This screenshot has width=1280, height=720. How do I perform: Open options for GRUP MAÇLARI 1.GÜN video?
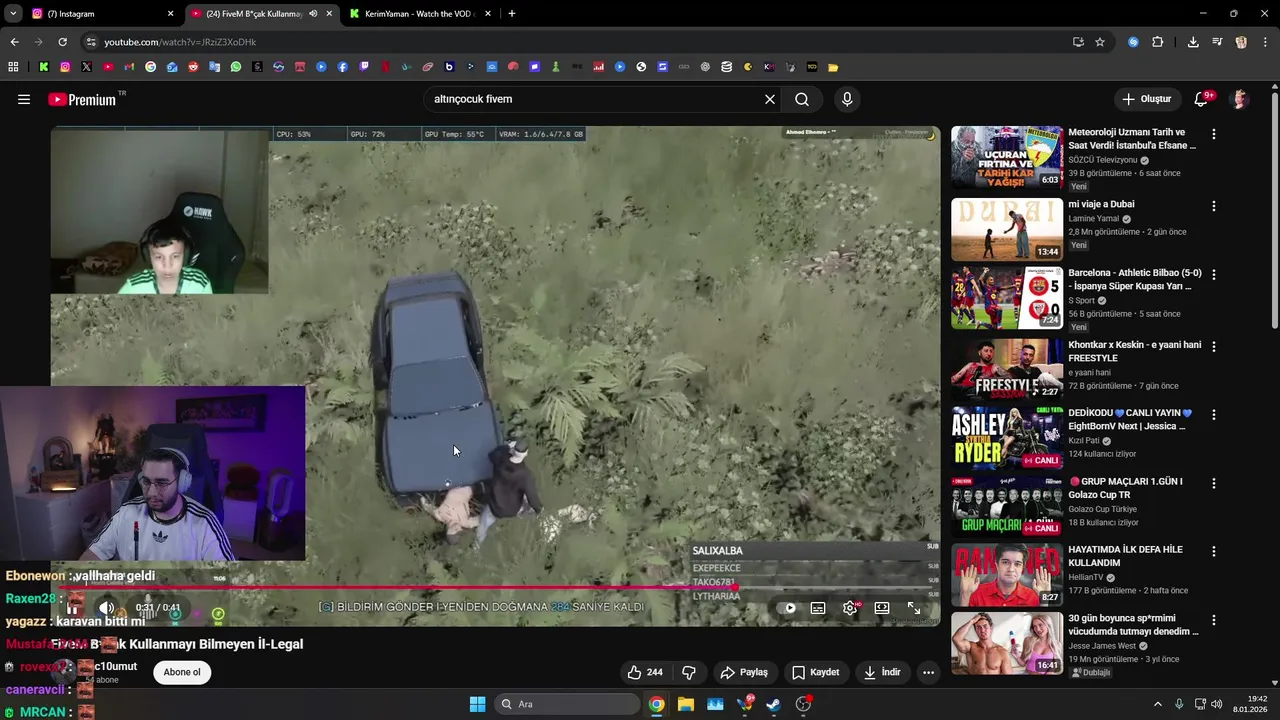click(1214, 483)
